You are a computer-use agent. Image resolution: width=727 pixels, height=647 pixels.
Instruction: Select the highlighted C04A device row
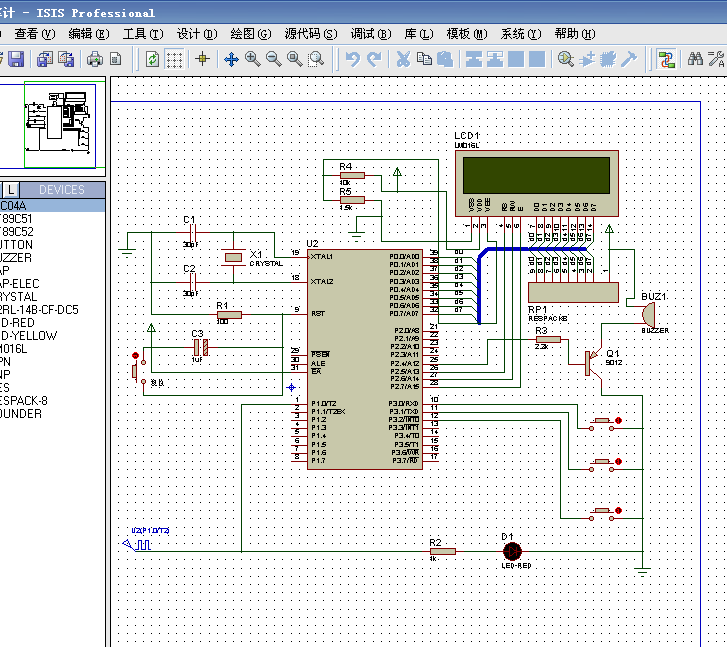click(52, 205)
